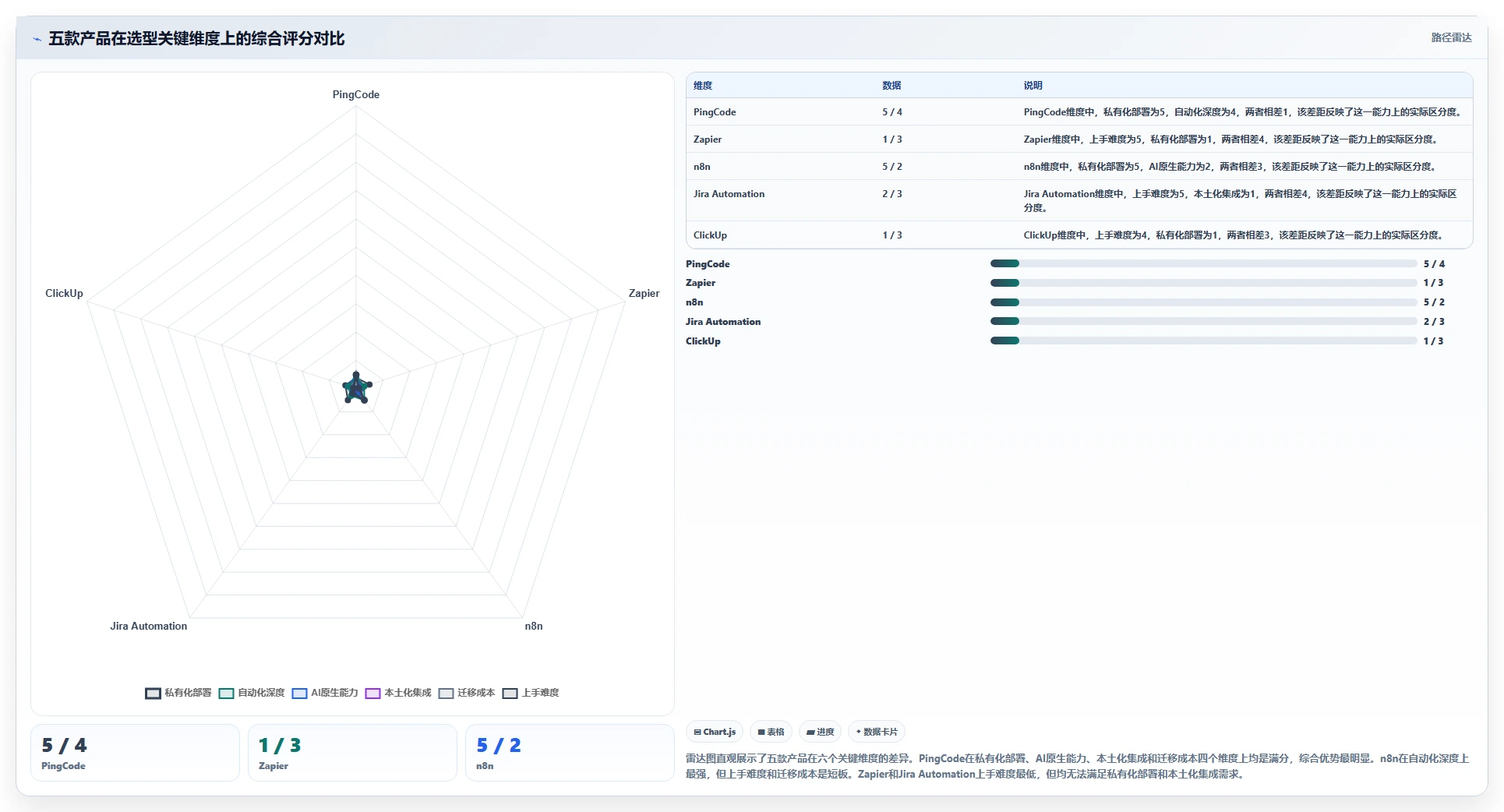Toggle the 私有化部署 legend series
1504x812 pixels.
(x=178, y=693)
